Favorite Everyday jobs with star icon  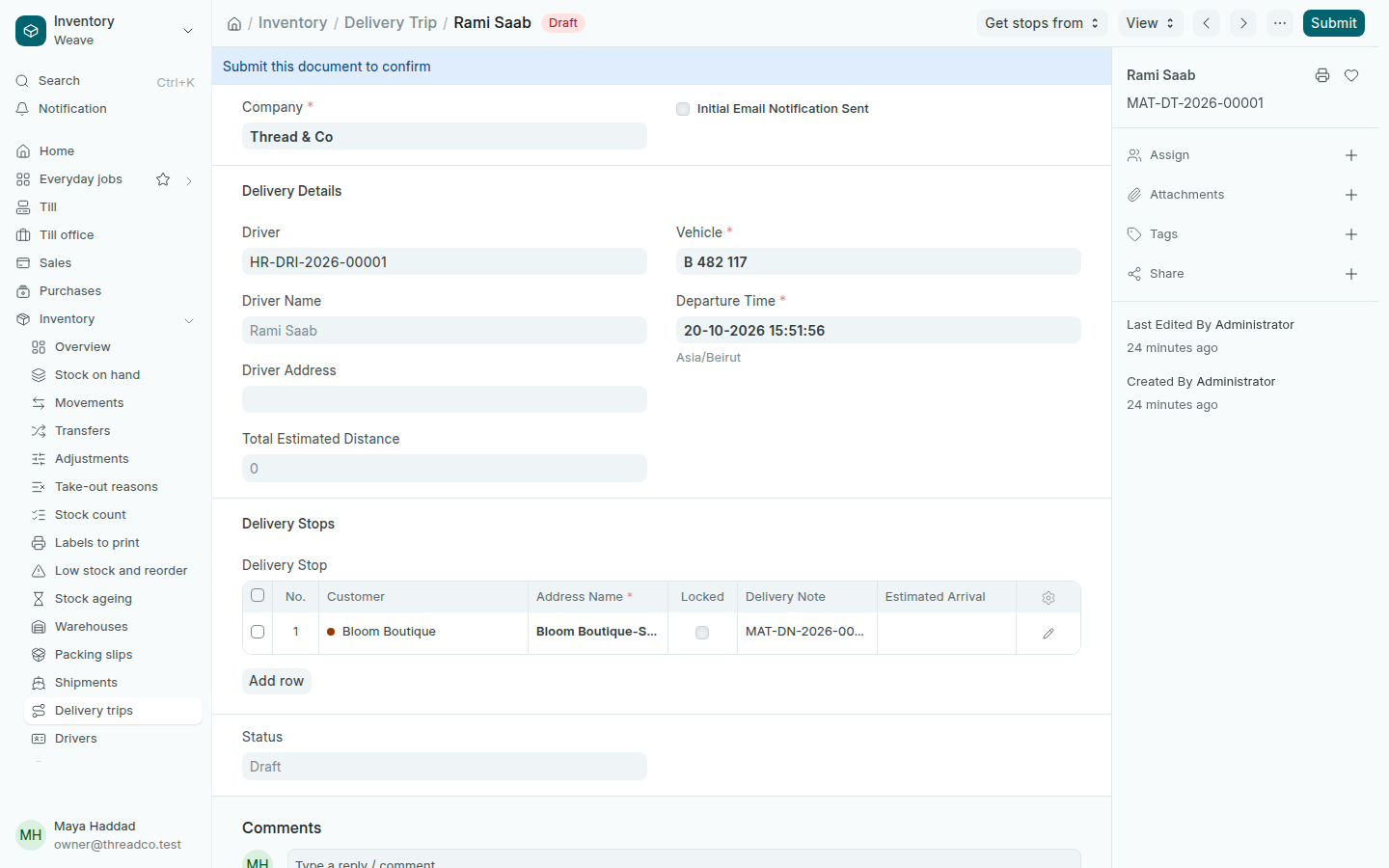(x=163, y=179)
